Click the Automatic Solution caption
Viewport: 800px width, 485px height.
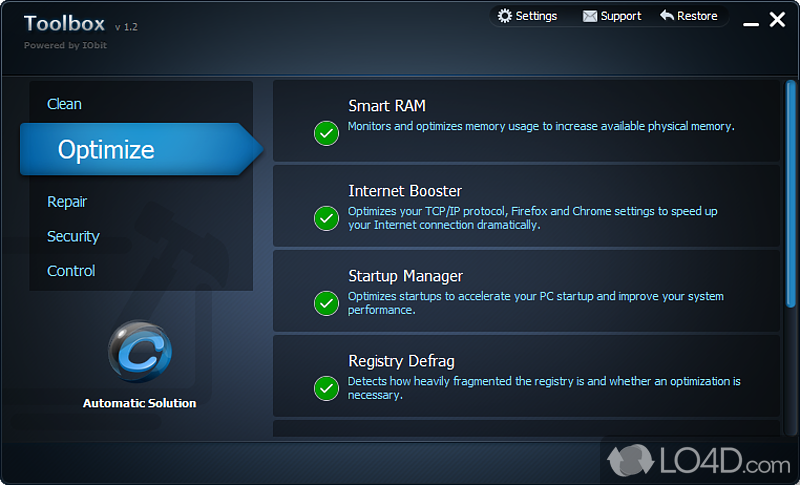(140, 403)
